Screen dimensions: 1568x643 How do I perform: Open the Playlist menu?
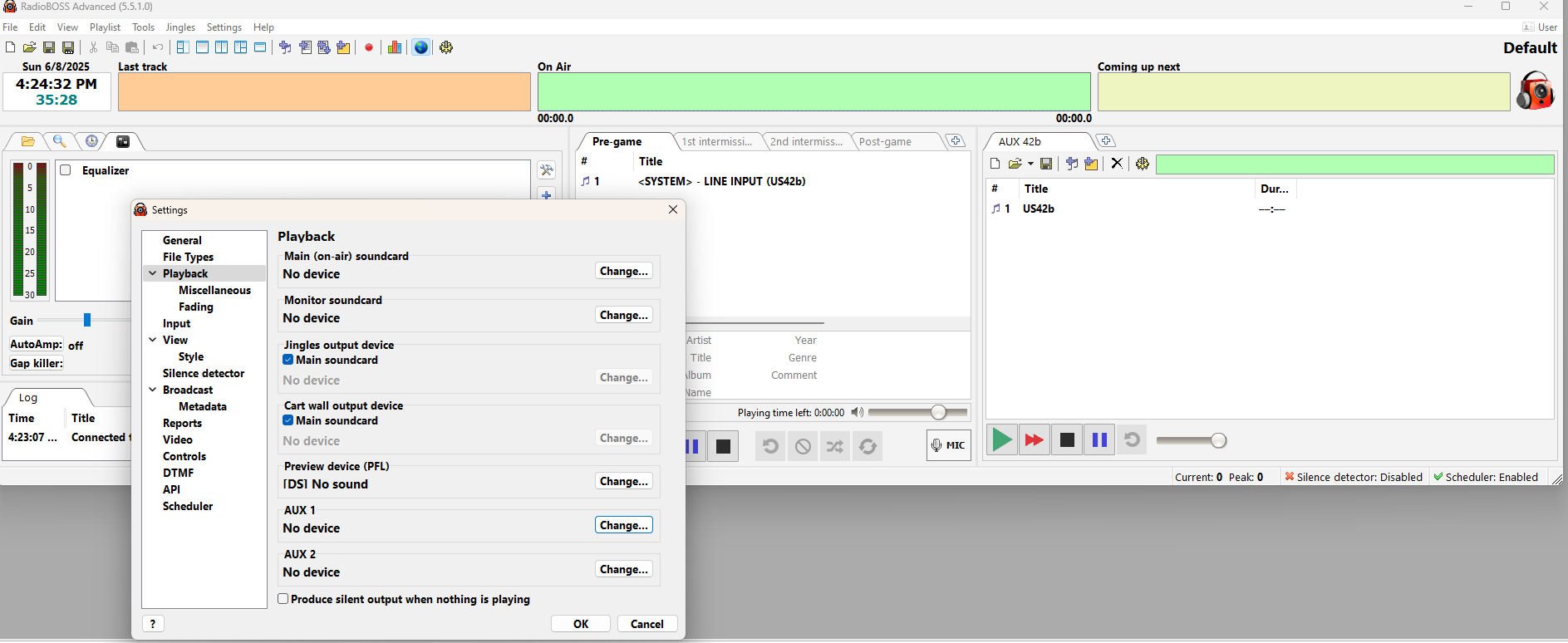[106, 27]
